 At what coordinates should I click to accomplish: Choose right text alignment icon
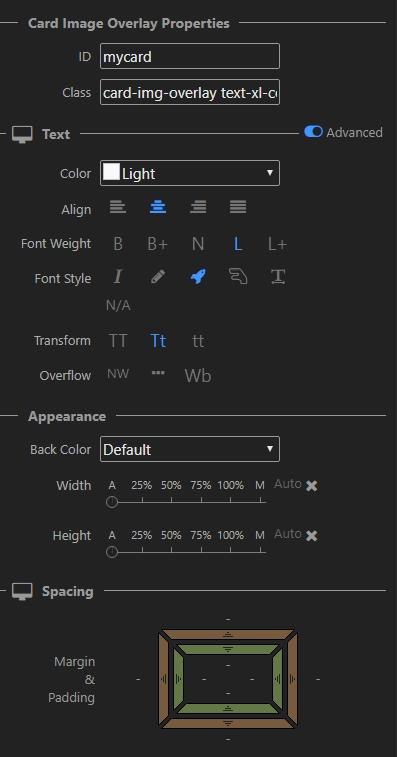click(198, 208)
